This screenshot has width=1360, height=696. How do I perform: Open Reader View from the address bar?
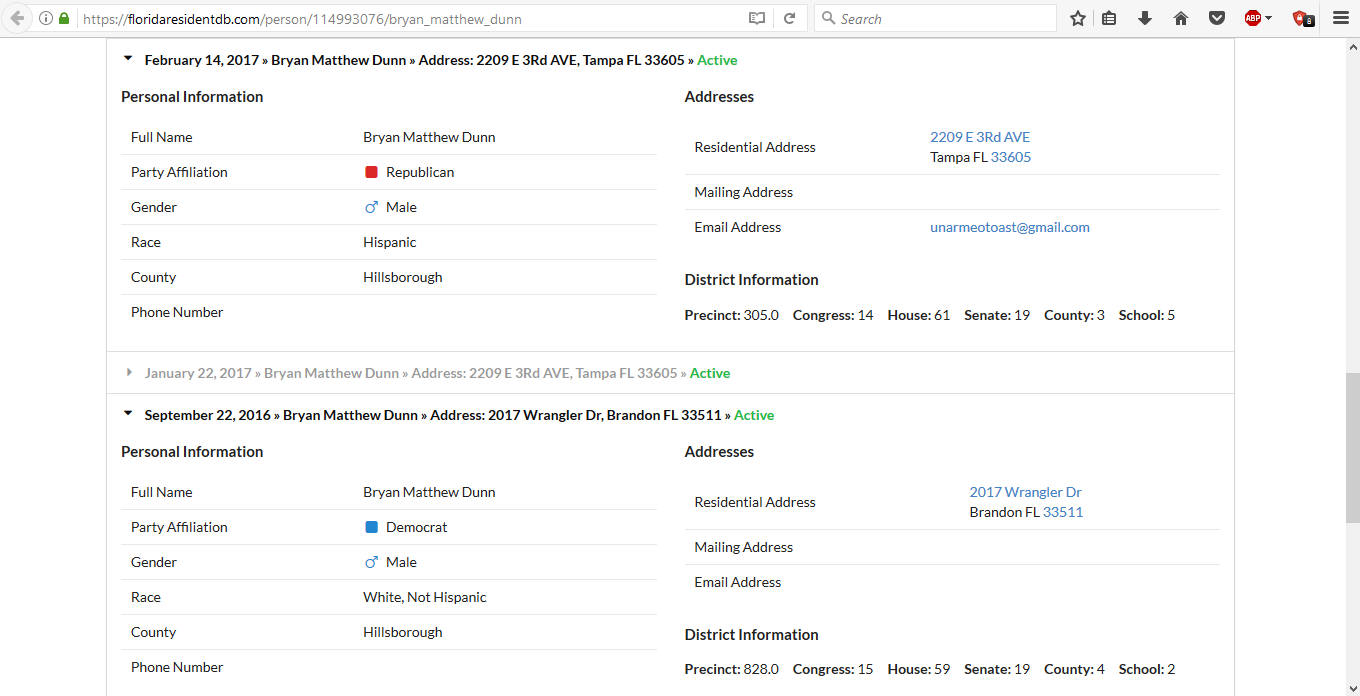click(x=757, y=18)
